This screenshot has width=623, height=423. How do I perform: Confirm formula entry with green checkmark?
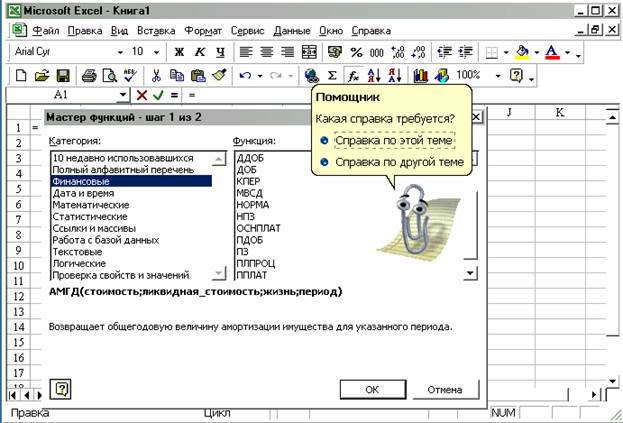coord(158,95)
